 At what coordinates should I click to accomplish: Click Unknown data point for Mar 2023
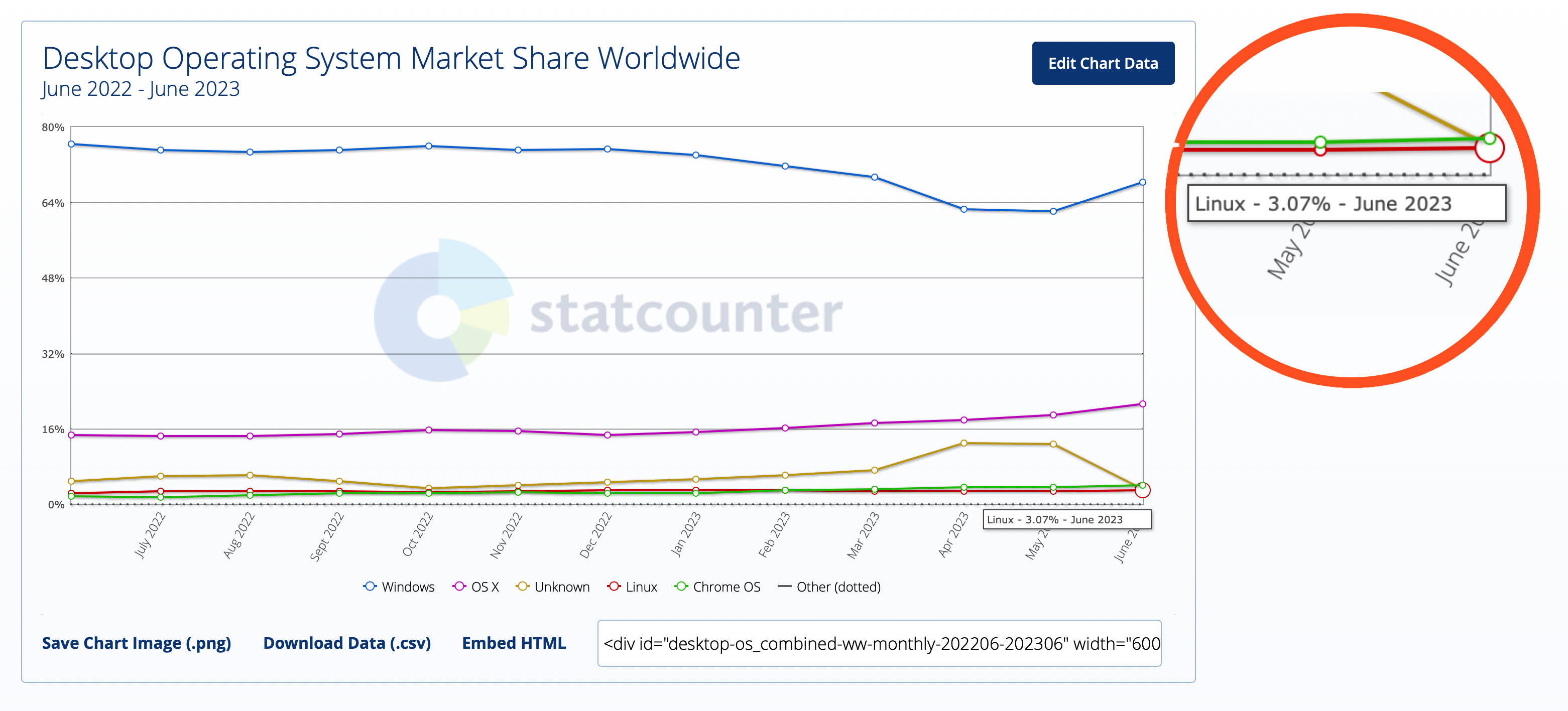pos(874,470)
